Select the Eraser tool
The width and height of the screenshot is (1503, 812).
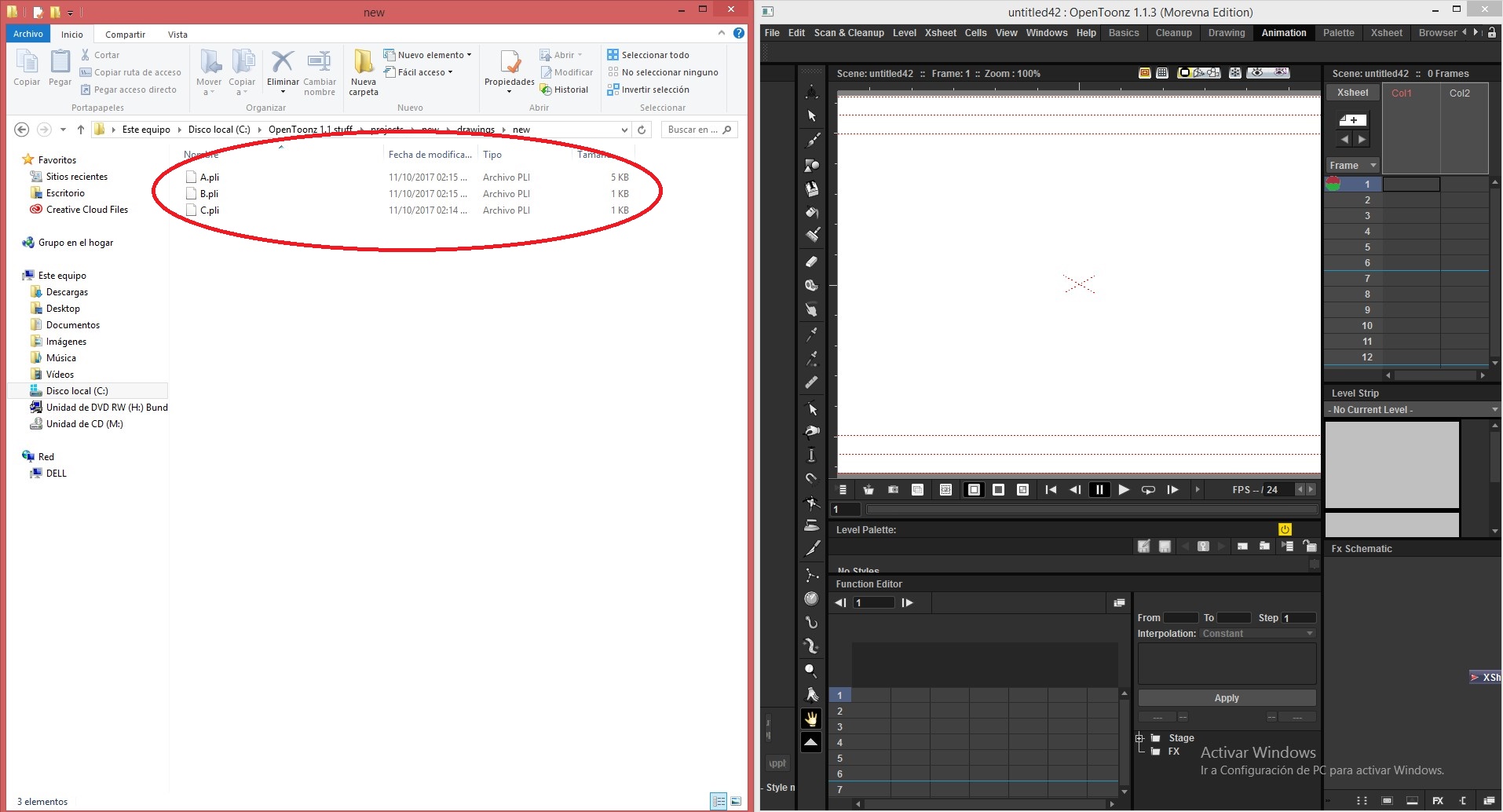(812, 260)
